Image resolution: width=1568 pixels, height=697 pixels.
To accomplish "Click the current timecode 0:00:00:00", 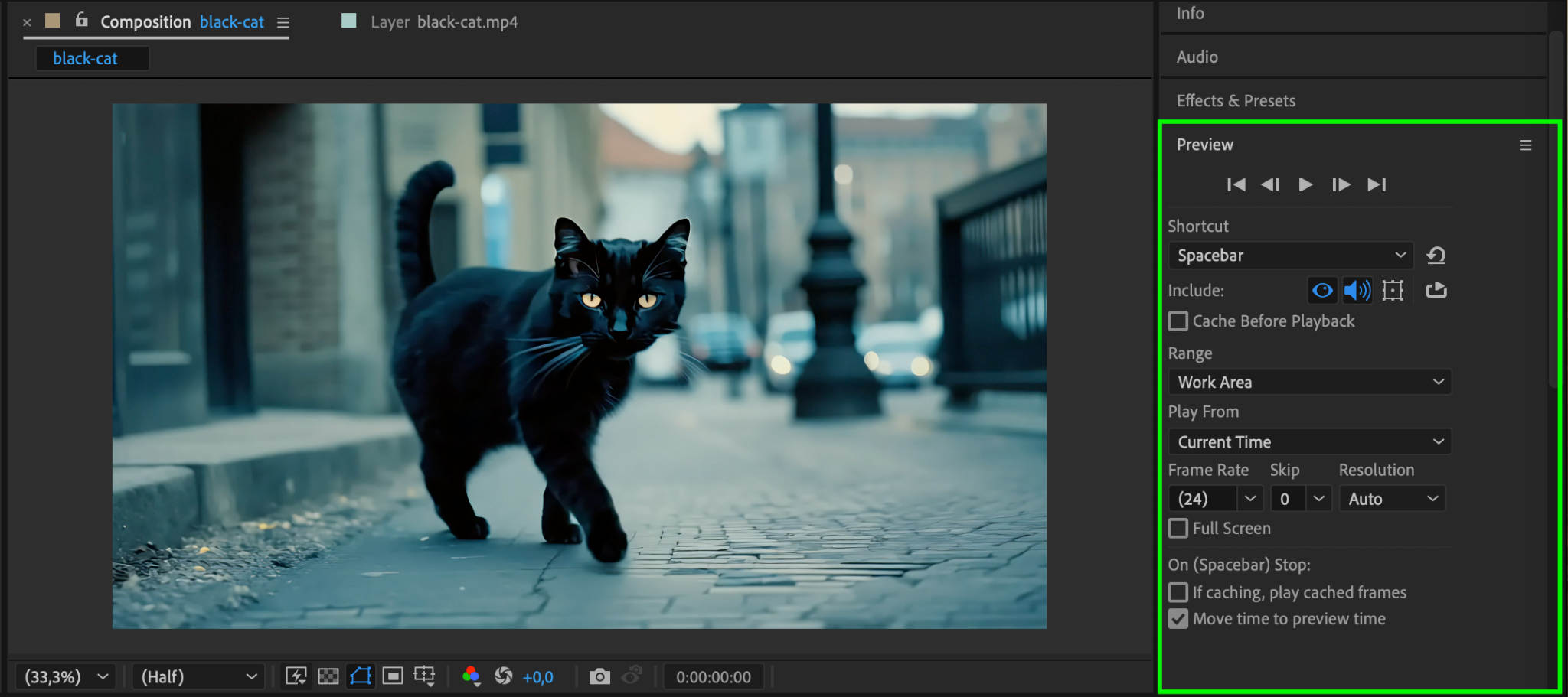I will pos(713,677).
